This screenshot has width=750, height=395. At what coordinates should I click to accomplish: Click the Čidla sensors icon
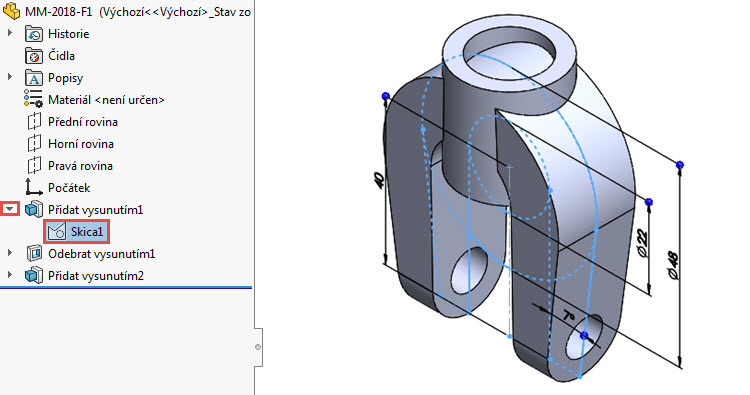34,56
